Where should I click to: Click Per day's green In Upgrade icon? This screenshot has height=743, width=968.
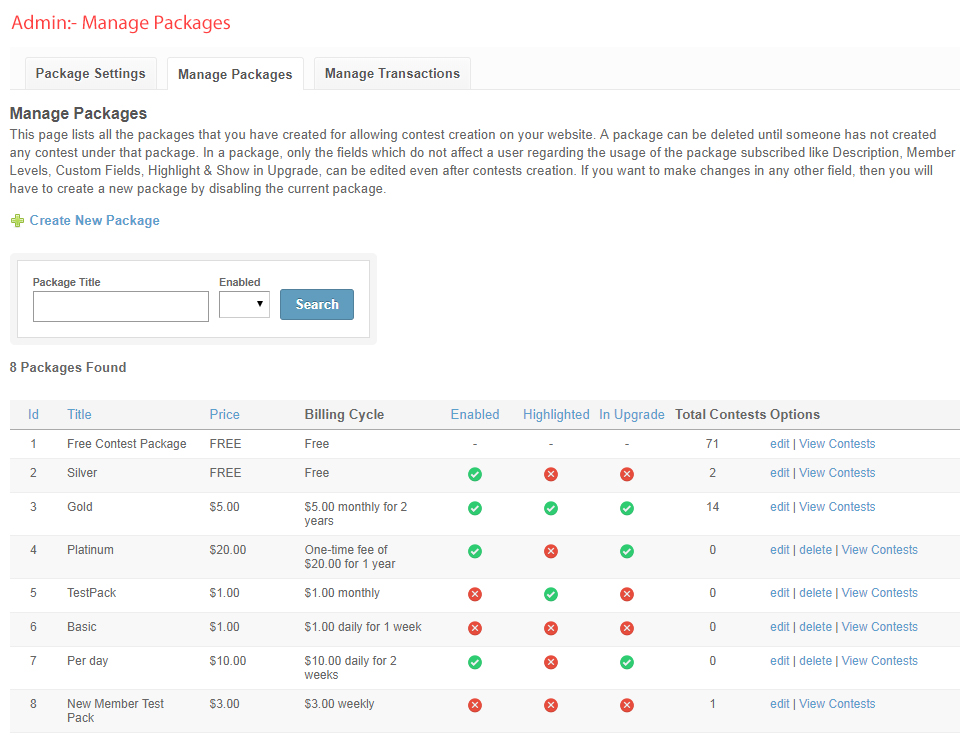pos(627,662)
